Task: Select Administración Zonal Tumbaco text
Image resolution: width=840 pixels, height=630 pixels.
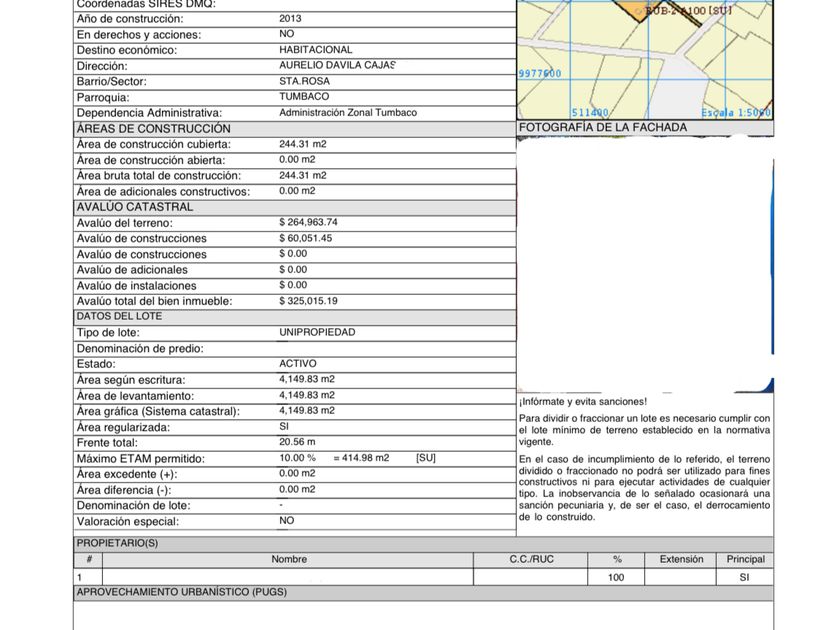Action: pos(348,112)
